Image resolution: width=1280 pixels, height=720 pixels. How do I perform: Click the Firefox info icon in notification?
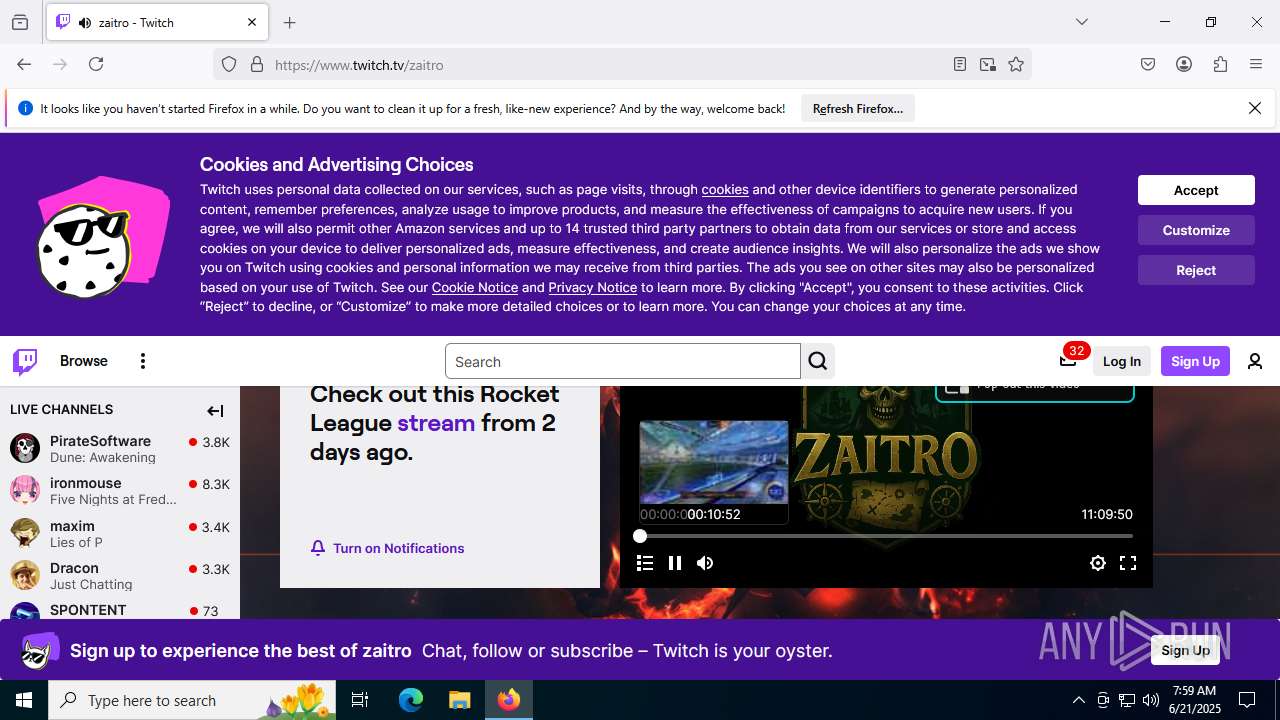click(x=25, y=108)
